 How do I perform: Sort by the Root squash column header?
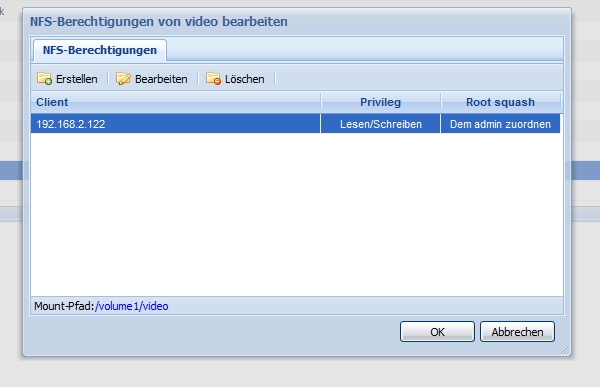[501, 102]
